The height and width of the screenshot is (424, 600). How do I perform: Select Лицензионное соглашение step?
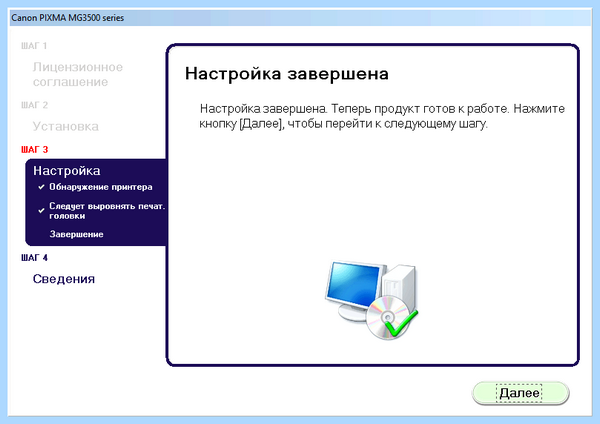click(x=78, y=74)
